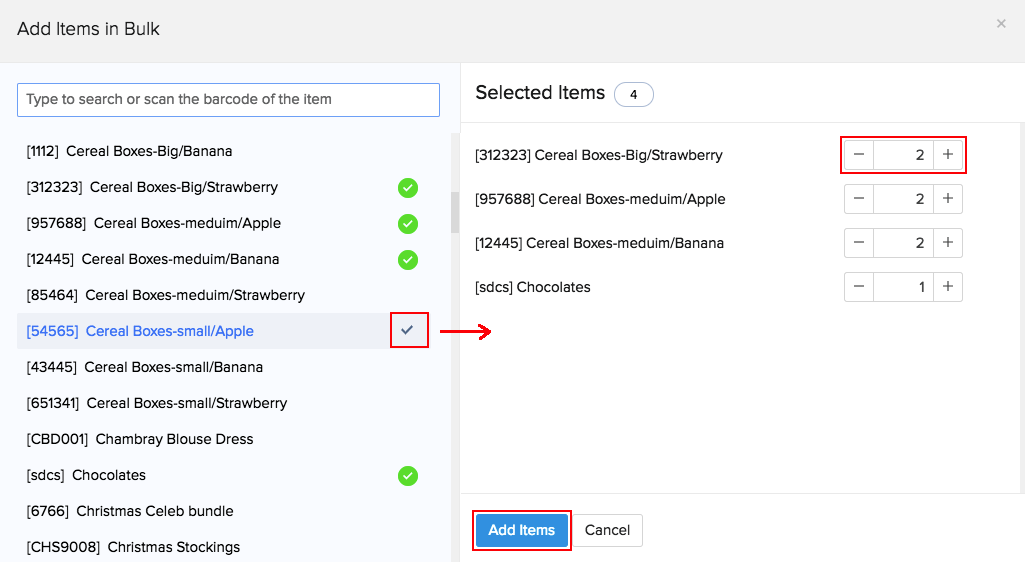Click [54565] Cereal Boxes-small/Apple row text
Image resolution: width=1025 pixels, height=562 pixels.
(x=140, y=331)
